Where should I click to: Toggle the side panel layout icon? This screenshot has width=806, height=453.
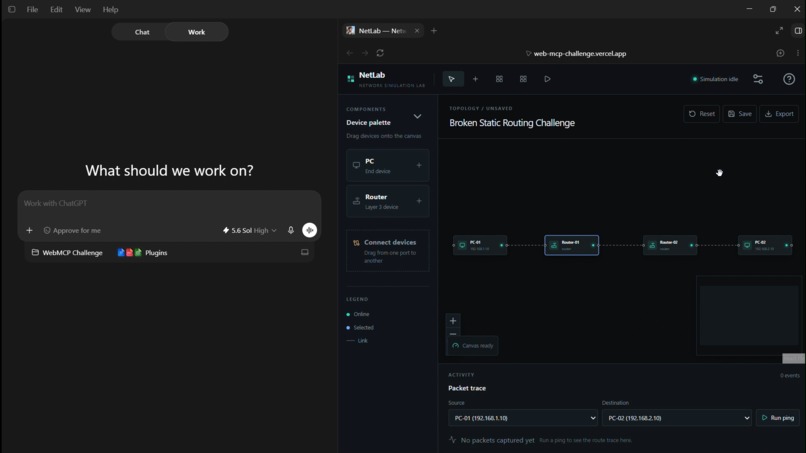[x=798, y=31]
